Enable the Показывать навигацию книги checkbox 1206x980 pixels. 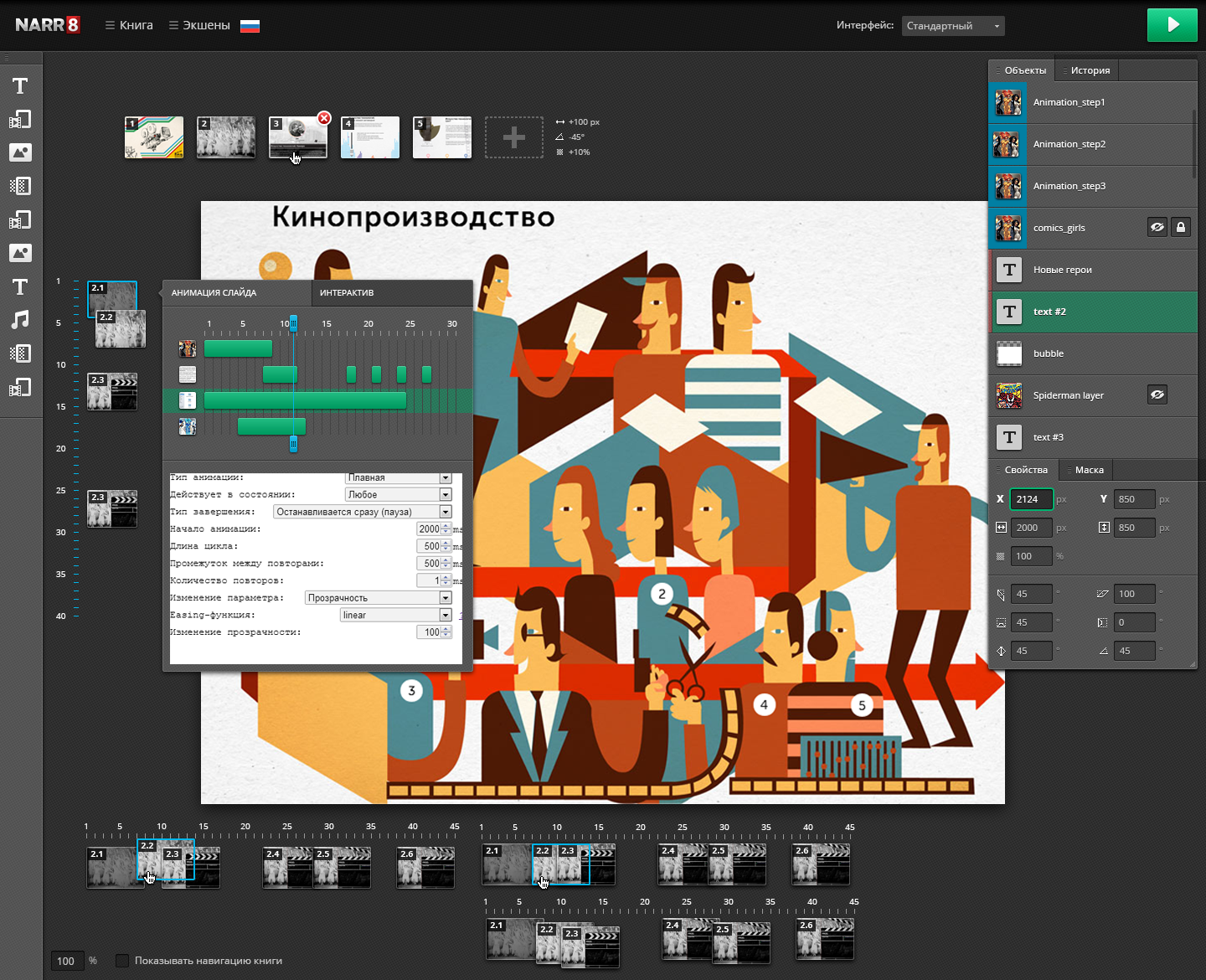click(x=122, y=961)
